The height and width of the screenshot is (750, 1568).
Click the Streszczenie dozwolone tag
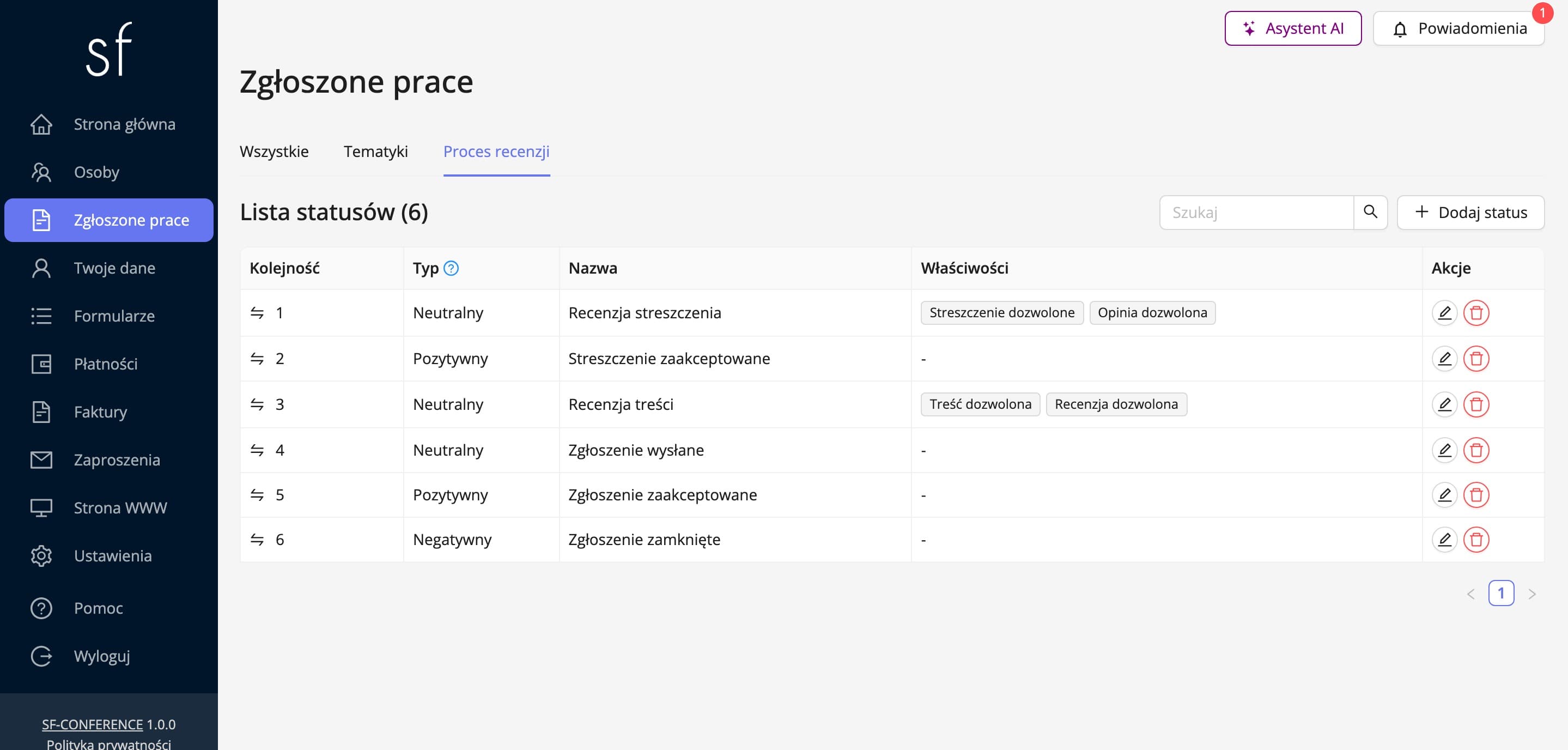(1002, 313)
